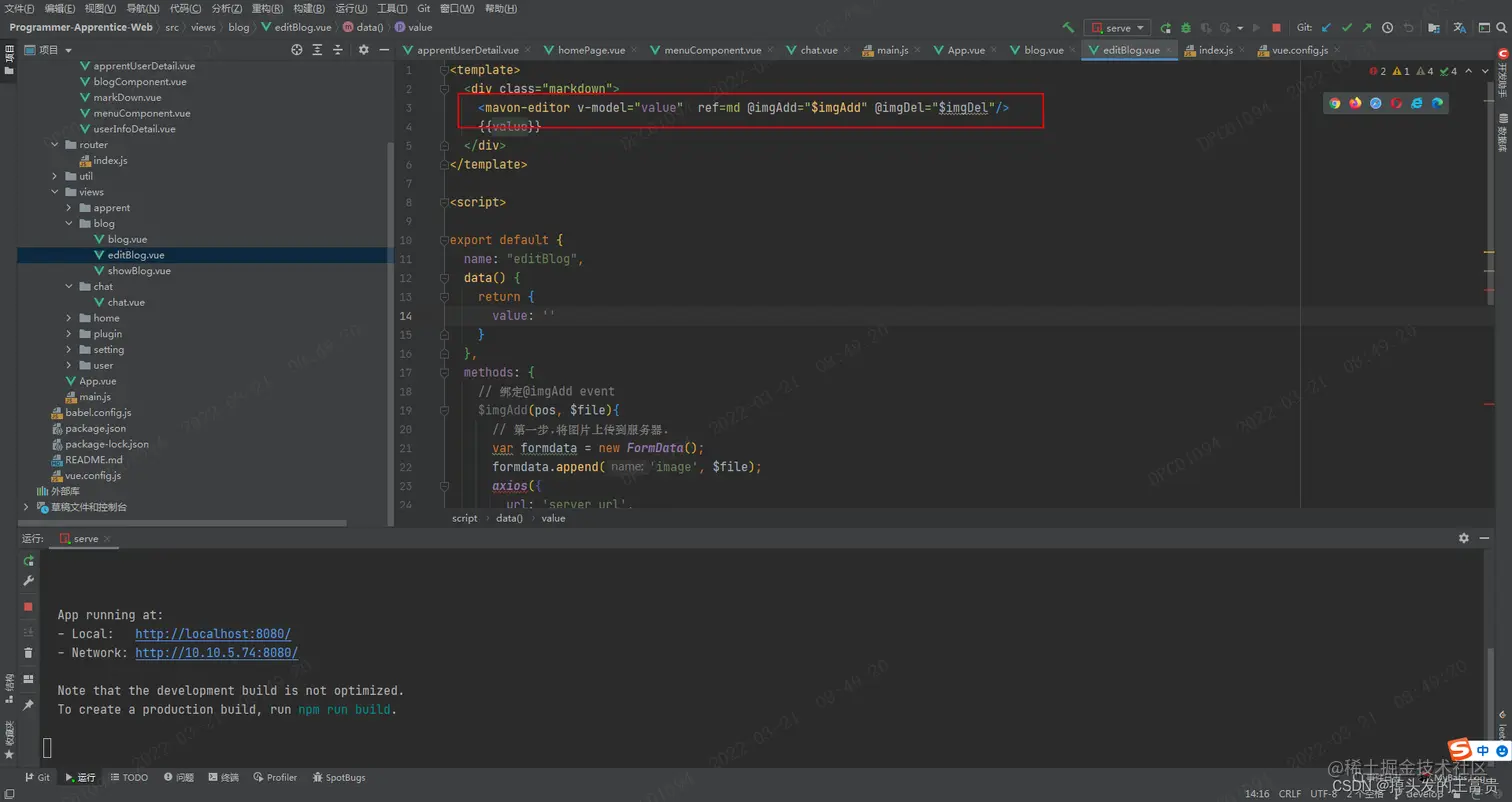Expand the home folder

coord(70,318)
